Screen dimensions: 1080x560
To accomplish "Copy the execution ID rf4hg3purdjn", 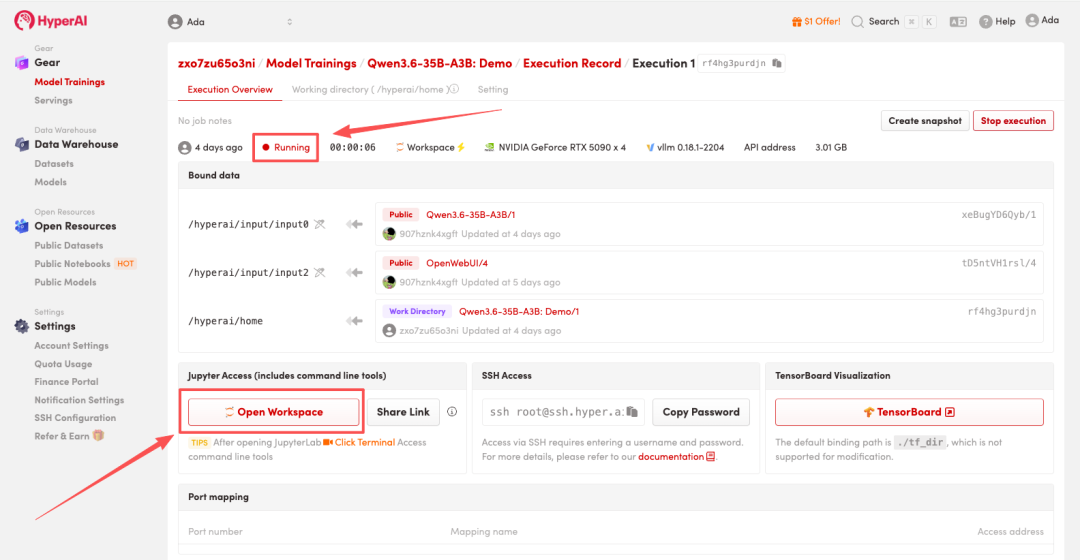I will (x=777, y=63).
